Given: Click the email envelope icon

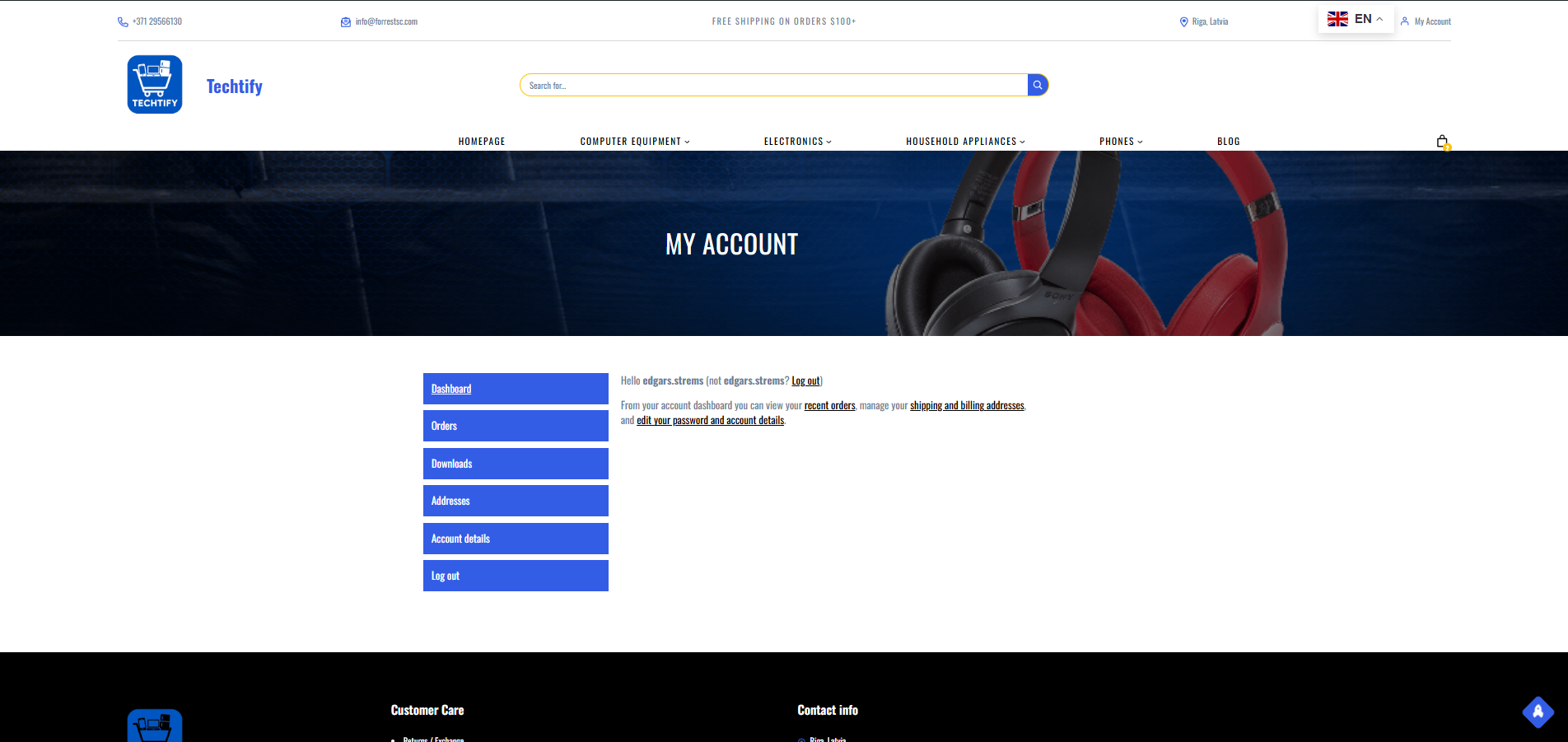Looking at the screenshot, I should point(346,22).
